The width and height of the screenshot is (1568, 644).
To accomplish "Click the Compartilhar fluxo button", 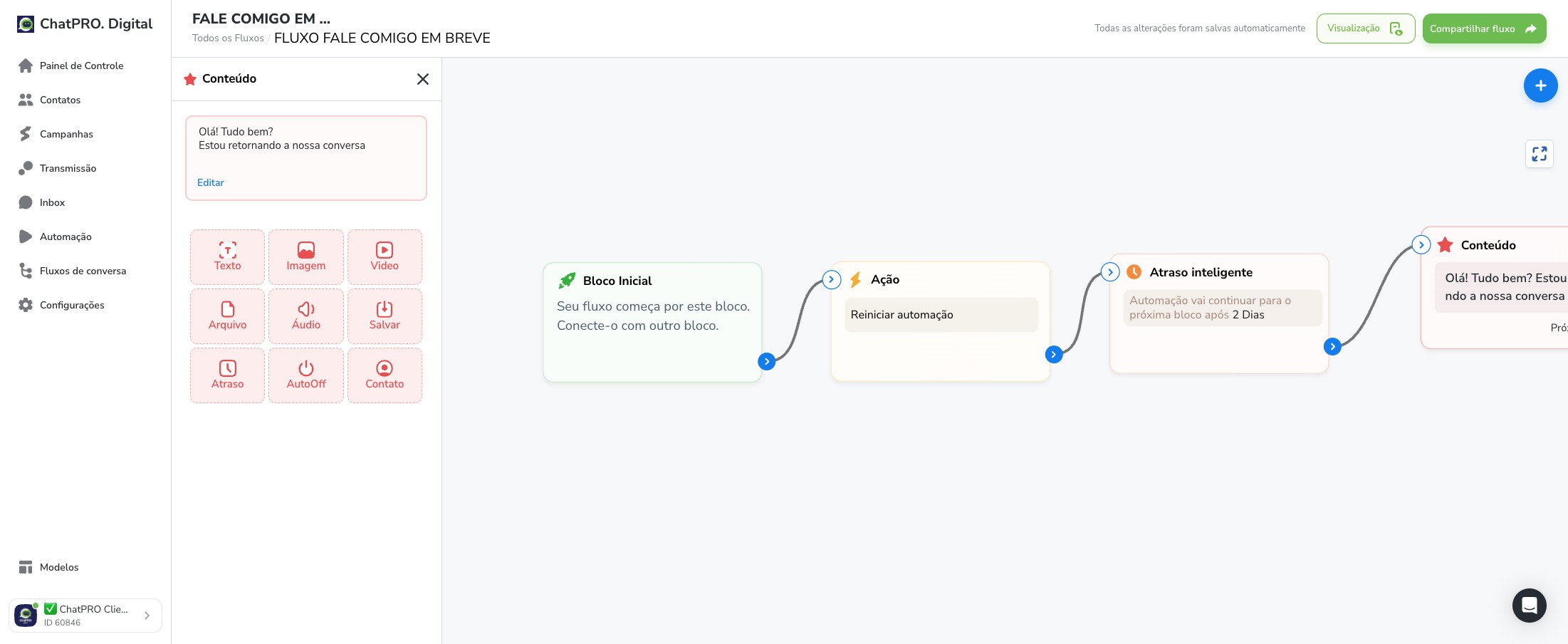I will tap(1484, 28).
